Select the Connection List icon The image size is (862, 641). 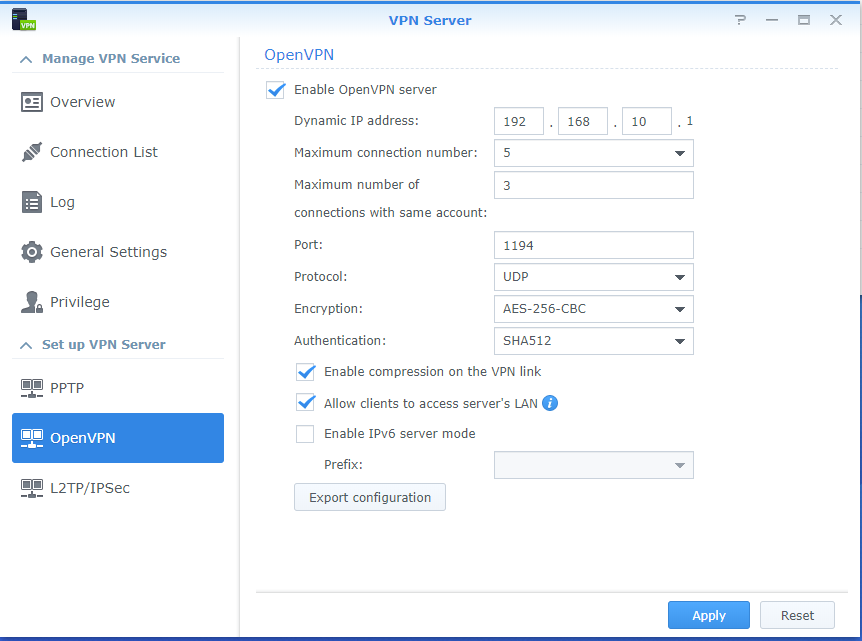[x=33, y=151]
